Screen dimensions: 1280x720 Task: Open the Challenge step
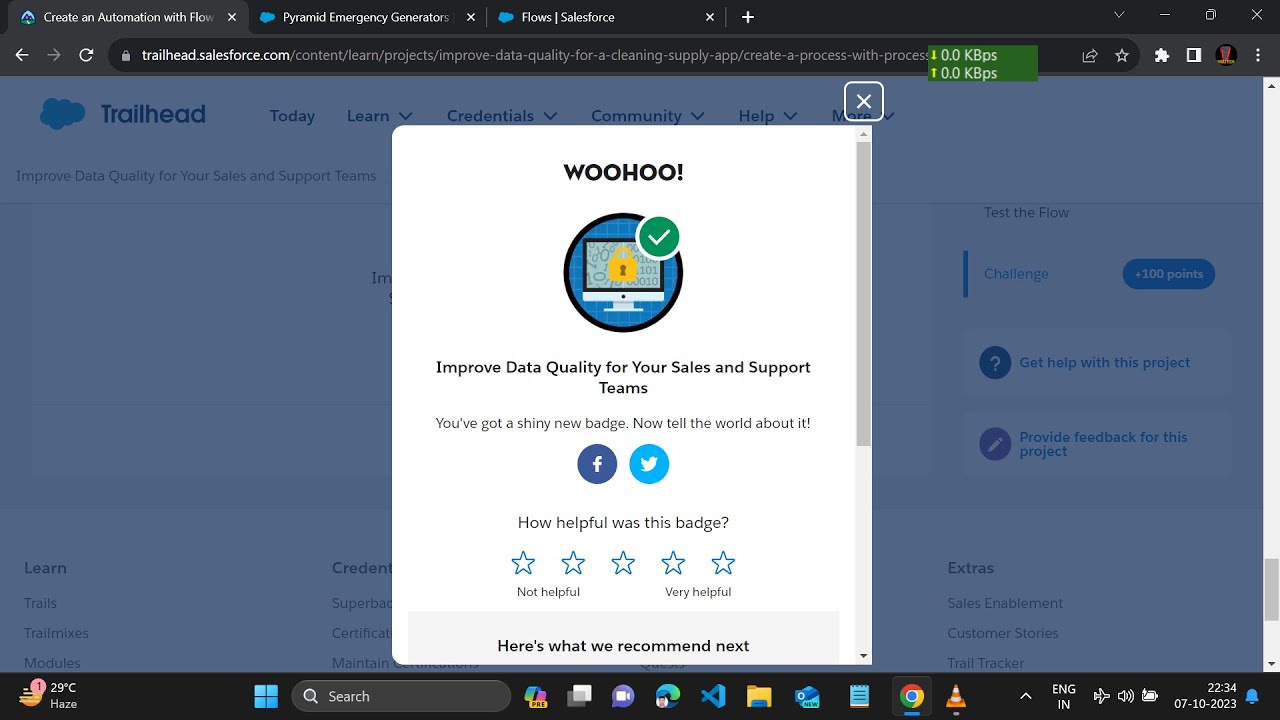point(1016,274)
